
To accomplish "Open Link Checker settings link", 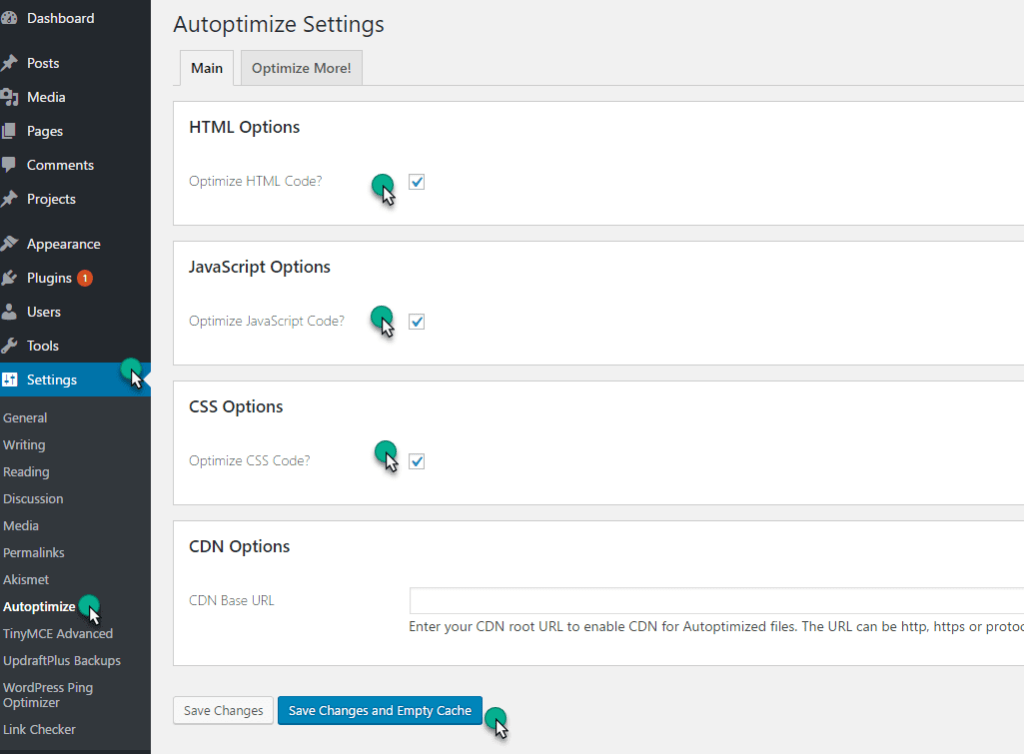I will point(39,729).
